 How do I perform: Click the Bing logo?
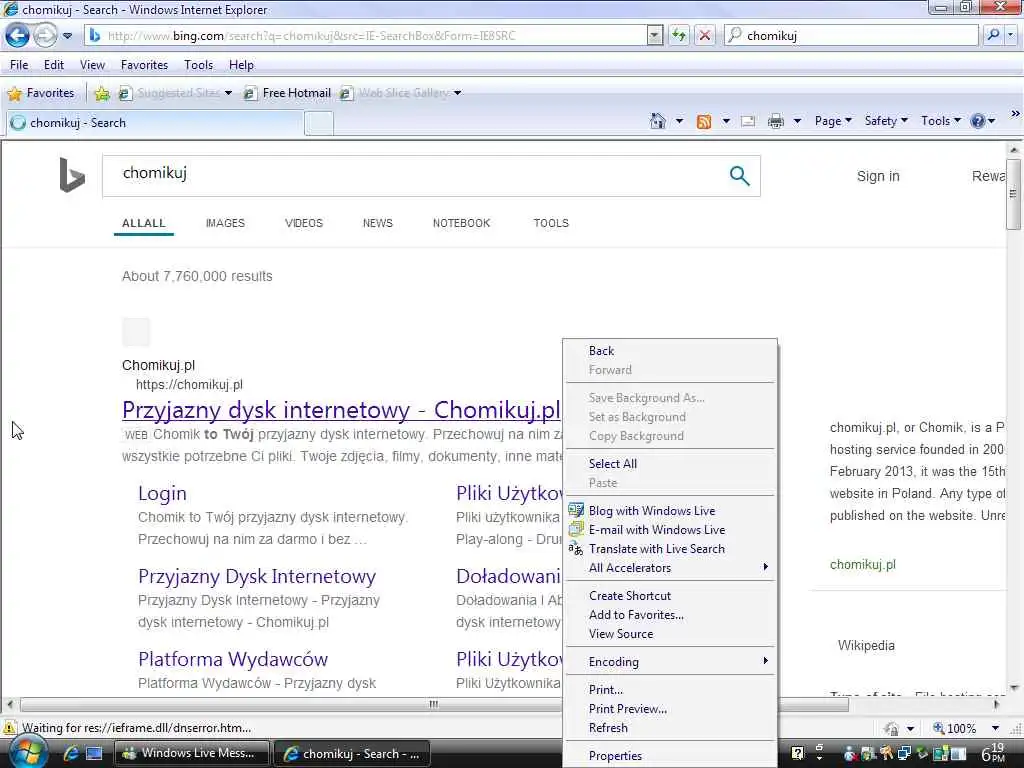point(72,175)
